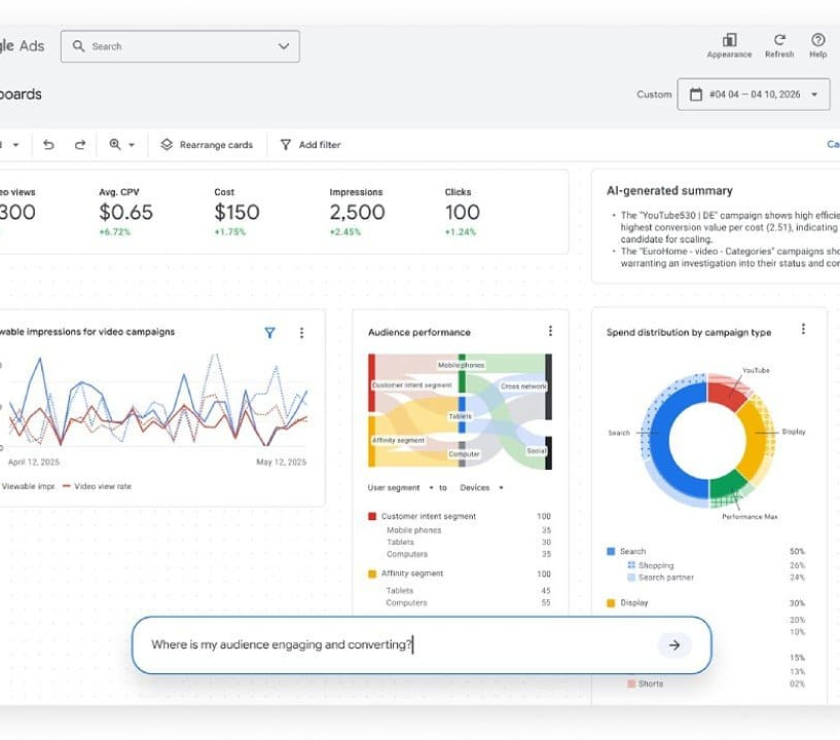Click the Rearrange cards button
Viewport: 840px width, 740px height.
(x=207, y=145)
